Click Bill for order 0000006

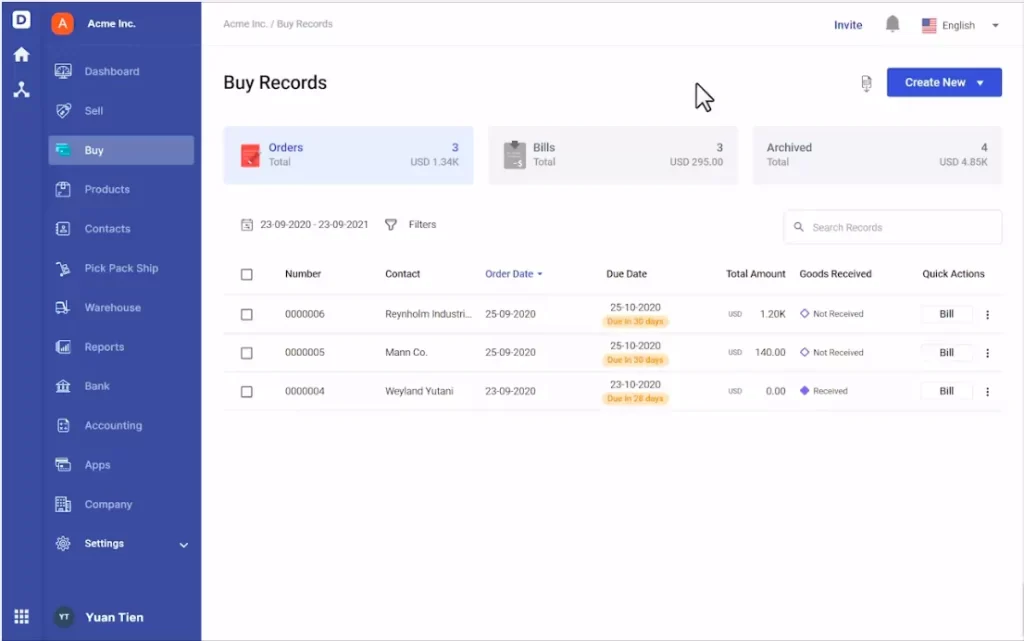946,314
